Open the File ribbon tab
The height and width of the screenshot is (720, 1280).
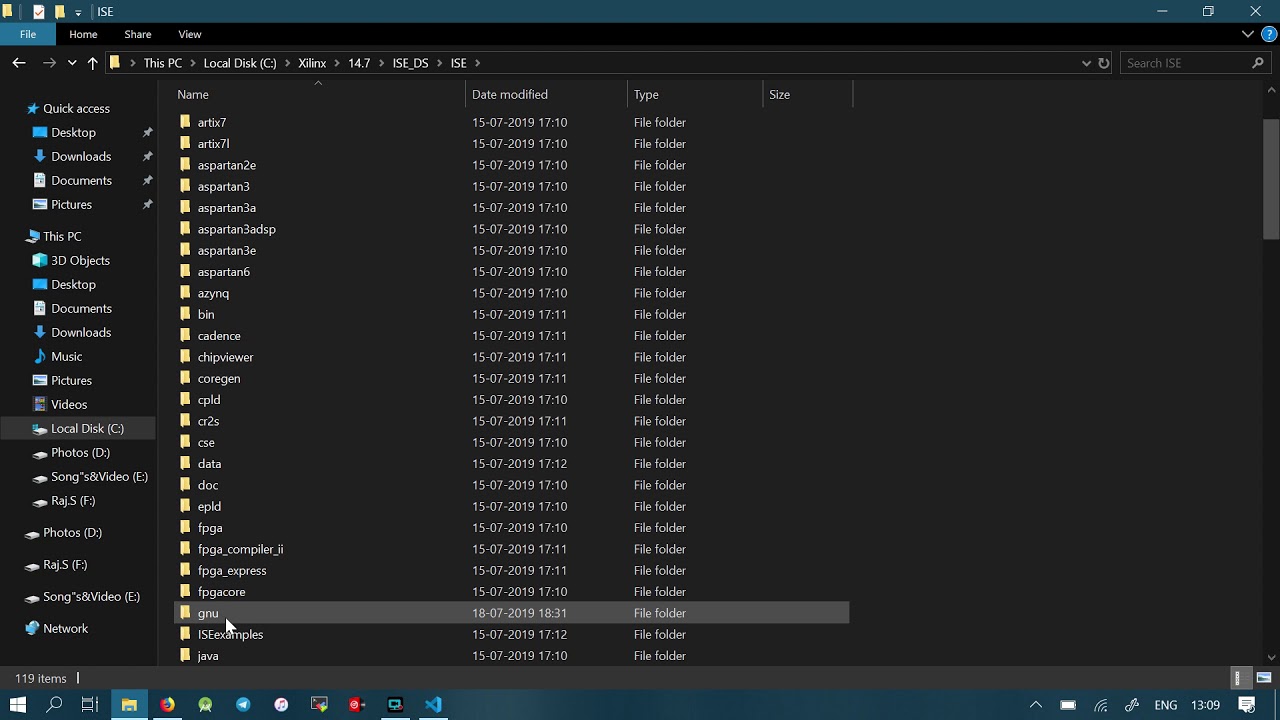28,34
